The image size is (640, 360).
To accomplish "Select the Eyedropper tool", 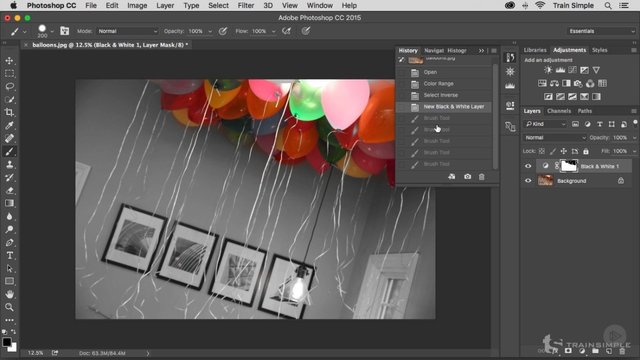I will coord(9,125).
